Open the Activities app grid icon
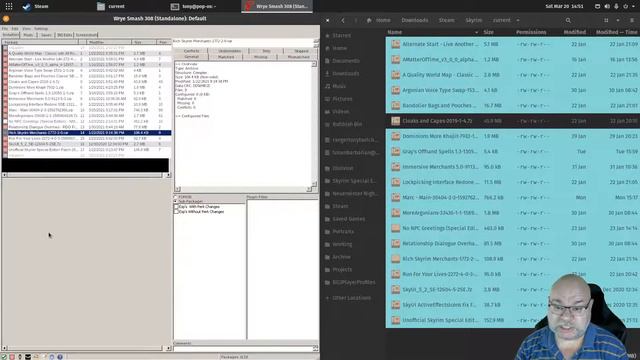The width and height of the screenshot is (640, 360). 9,6
